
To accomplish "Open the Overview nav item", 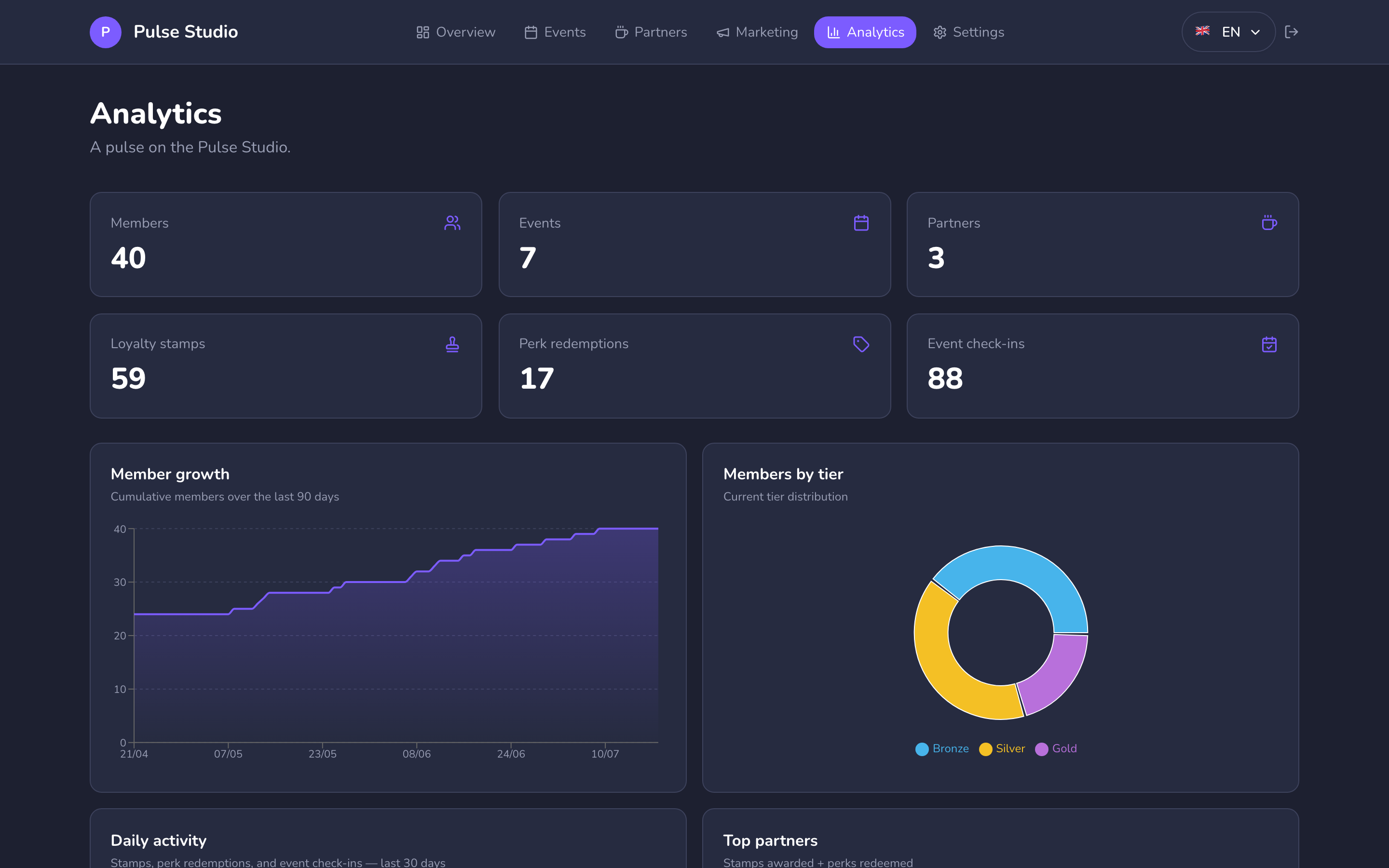I will pyautogui.click(x=456, y=32).
